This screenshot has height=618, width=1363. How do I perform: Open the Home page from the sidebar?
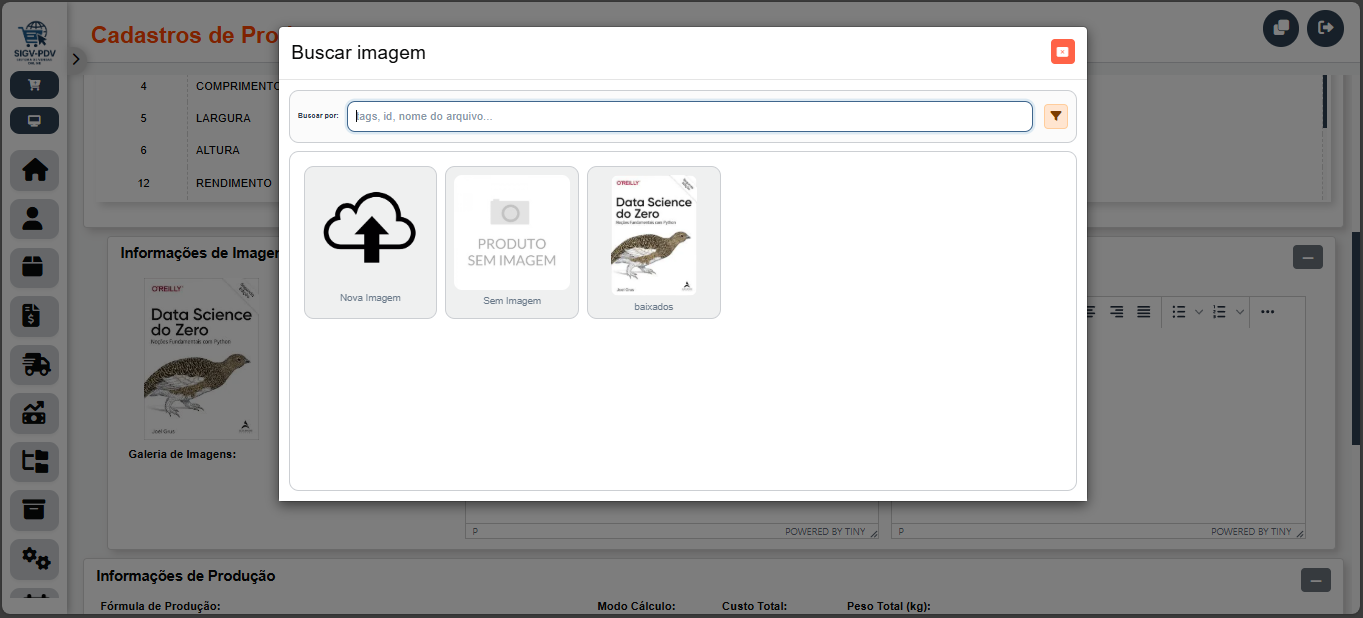tap(35, 171)
